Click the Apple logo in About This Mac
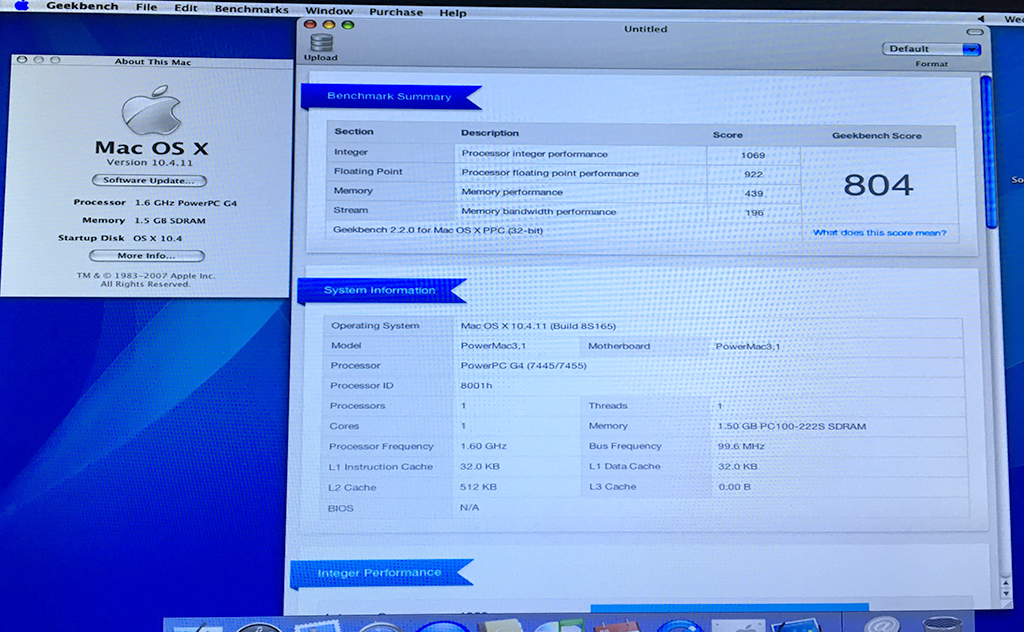Image resolution: width=1024 pixels, height=632 pixels. (x=150, y=110)
